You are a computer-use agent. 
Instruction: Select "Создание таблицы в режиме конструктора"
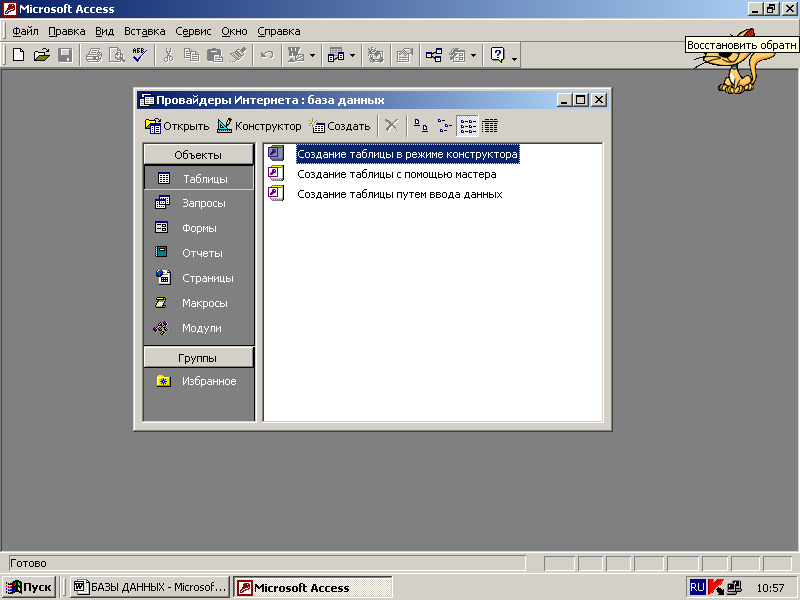[x=407, y=154]
